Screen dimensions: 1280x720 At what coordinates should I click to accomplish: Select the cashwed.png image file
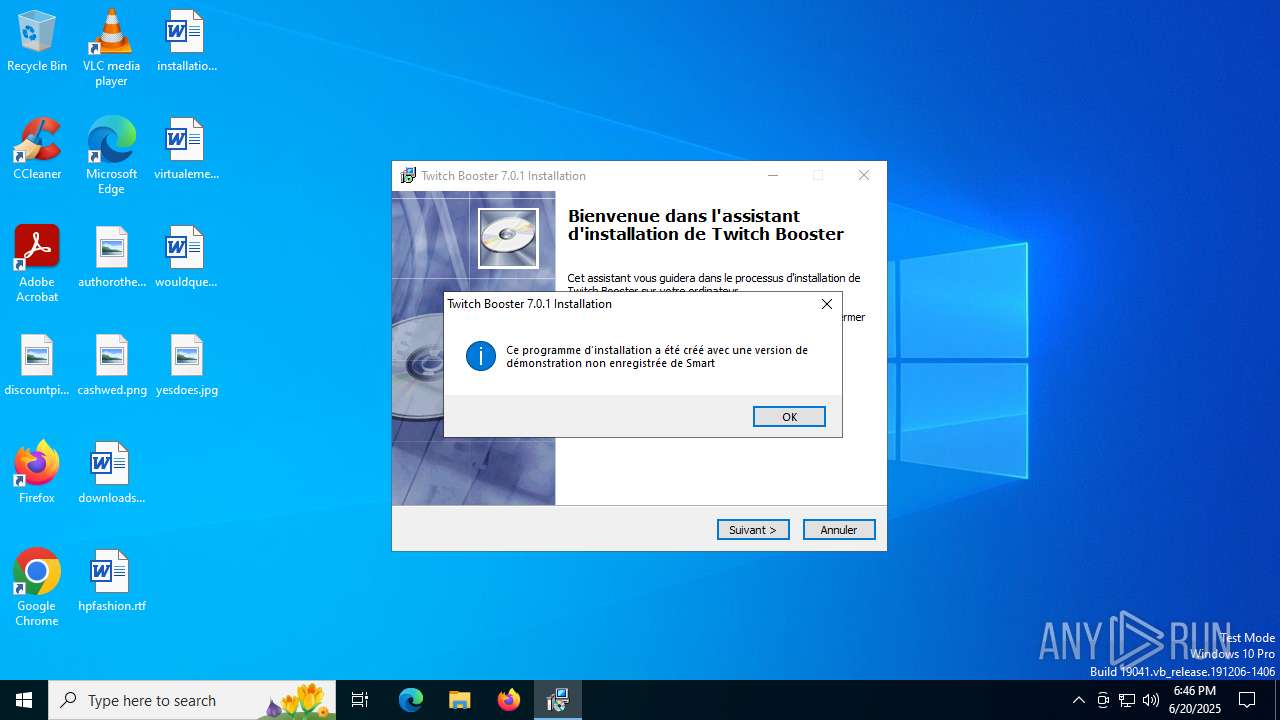(111, 366)
